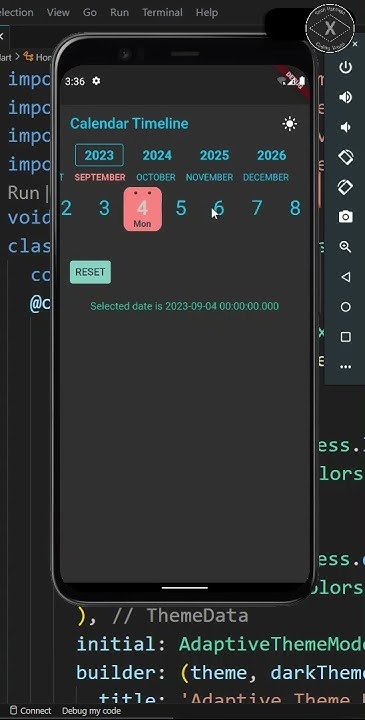Choose the month SEPTEMBER
The height and width of the screenshot is (720, 365).
click(x=100, y=177)
